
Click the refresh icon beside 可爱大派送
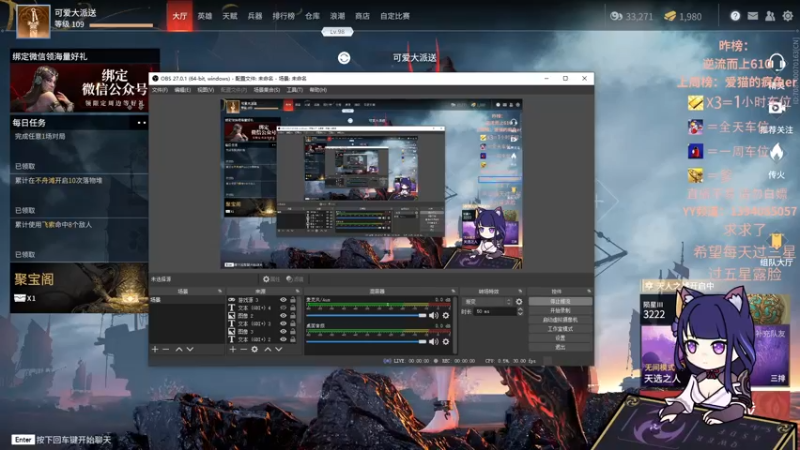[344, 58]
